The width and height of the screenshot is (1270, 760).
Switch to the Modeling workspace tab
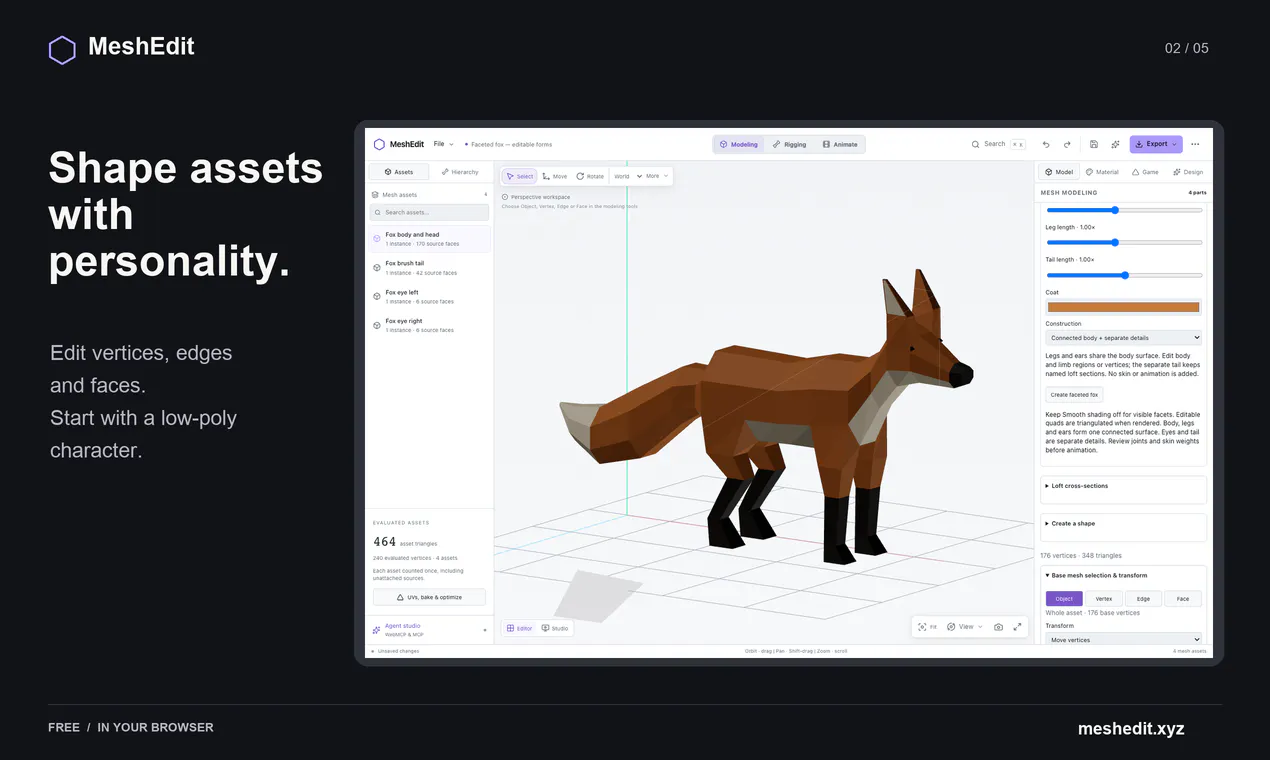pyautogui.click(x=739, y=144)
